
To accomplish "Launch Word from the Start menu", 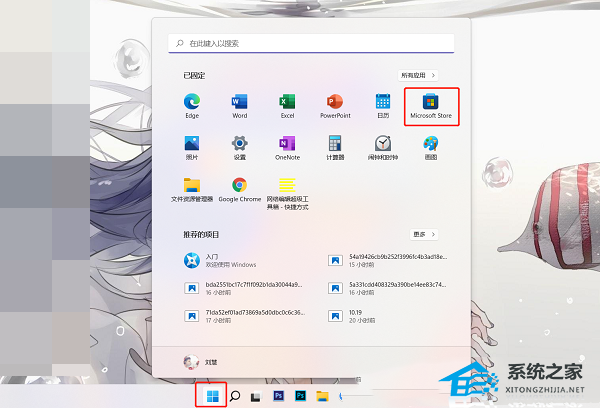I will pos(240,103).
